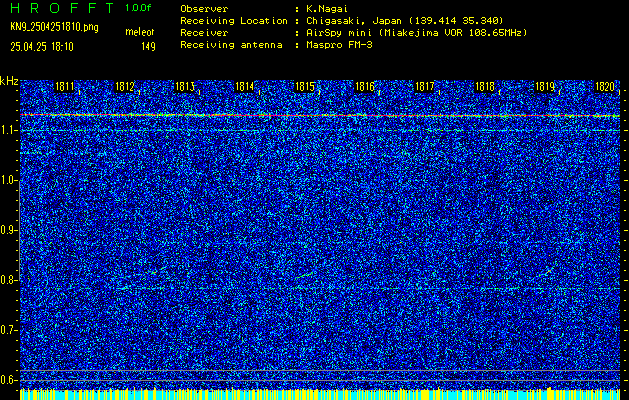Click the 0.6 frequency axis label

(9, 380)
